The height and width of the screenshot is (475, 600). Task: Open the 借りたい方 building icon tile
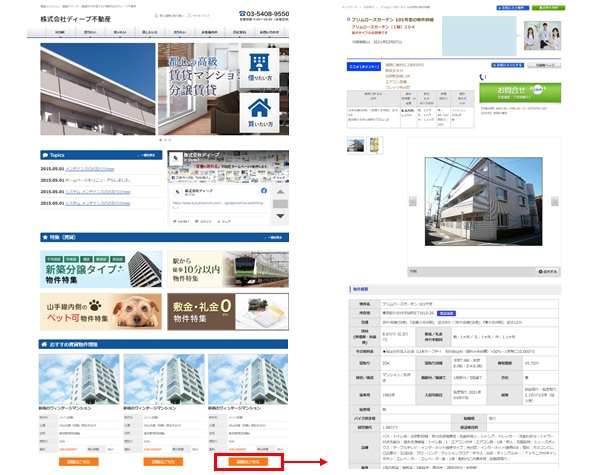coord(259,67)
